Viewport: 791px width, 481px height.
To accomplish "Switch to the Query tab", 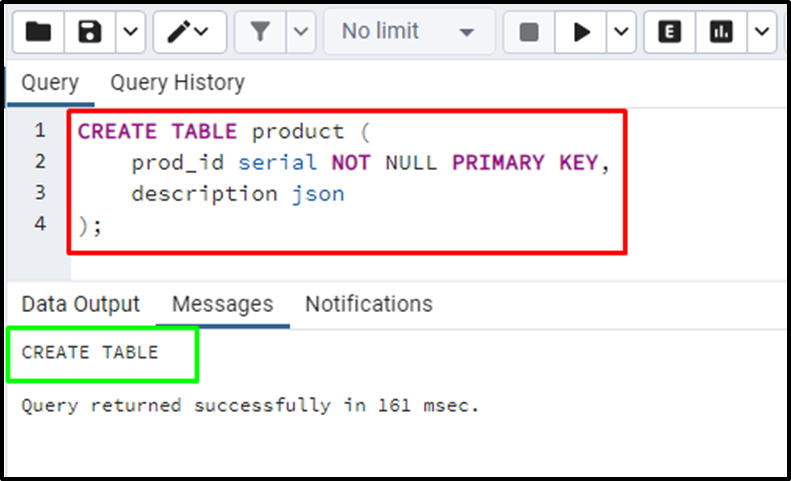I will (x=50, y=83).
